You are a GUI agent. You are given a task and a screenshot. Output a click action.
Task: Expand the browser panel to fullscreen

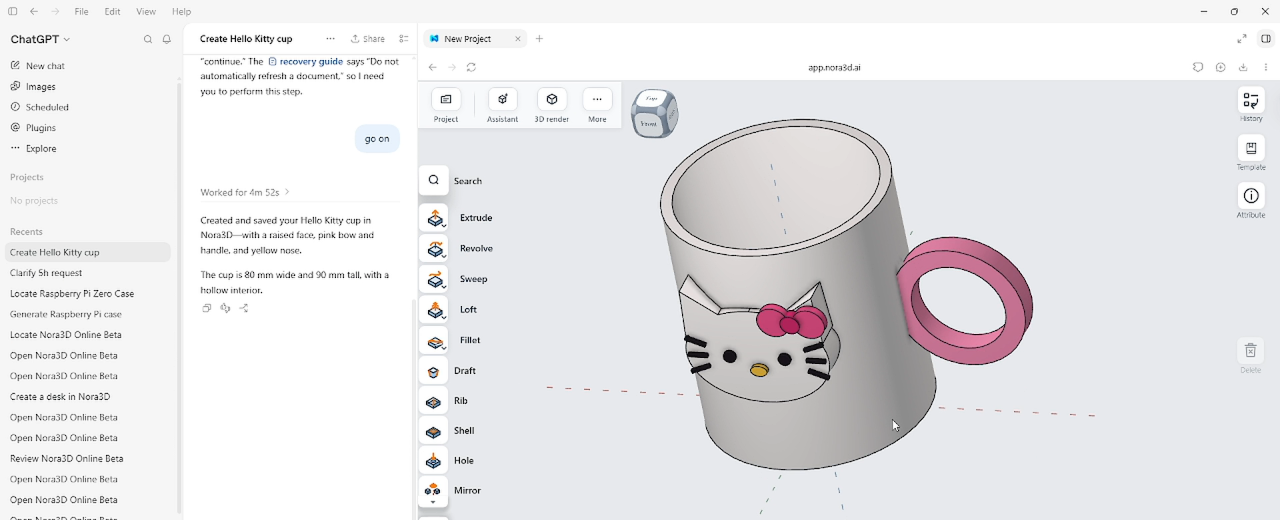(1242, 39)
